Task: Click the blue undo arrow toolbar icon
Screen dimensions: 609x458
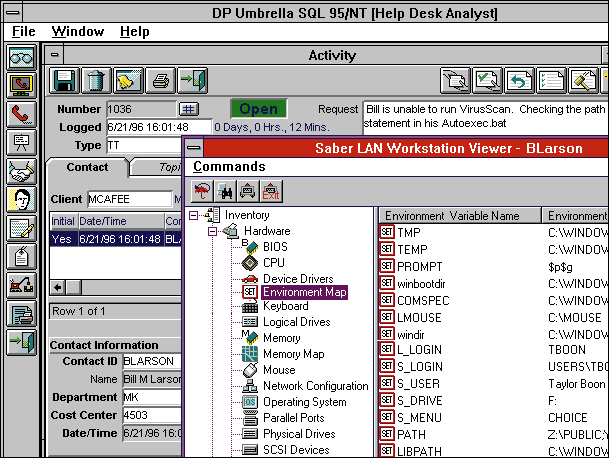Action: click(519, 81)
